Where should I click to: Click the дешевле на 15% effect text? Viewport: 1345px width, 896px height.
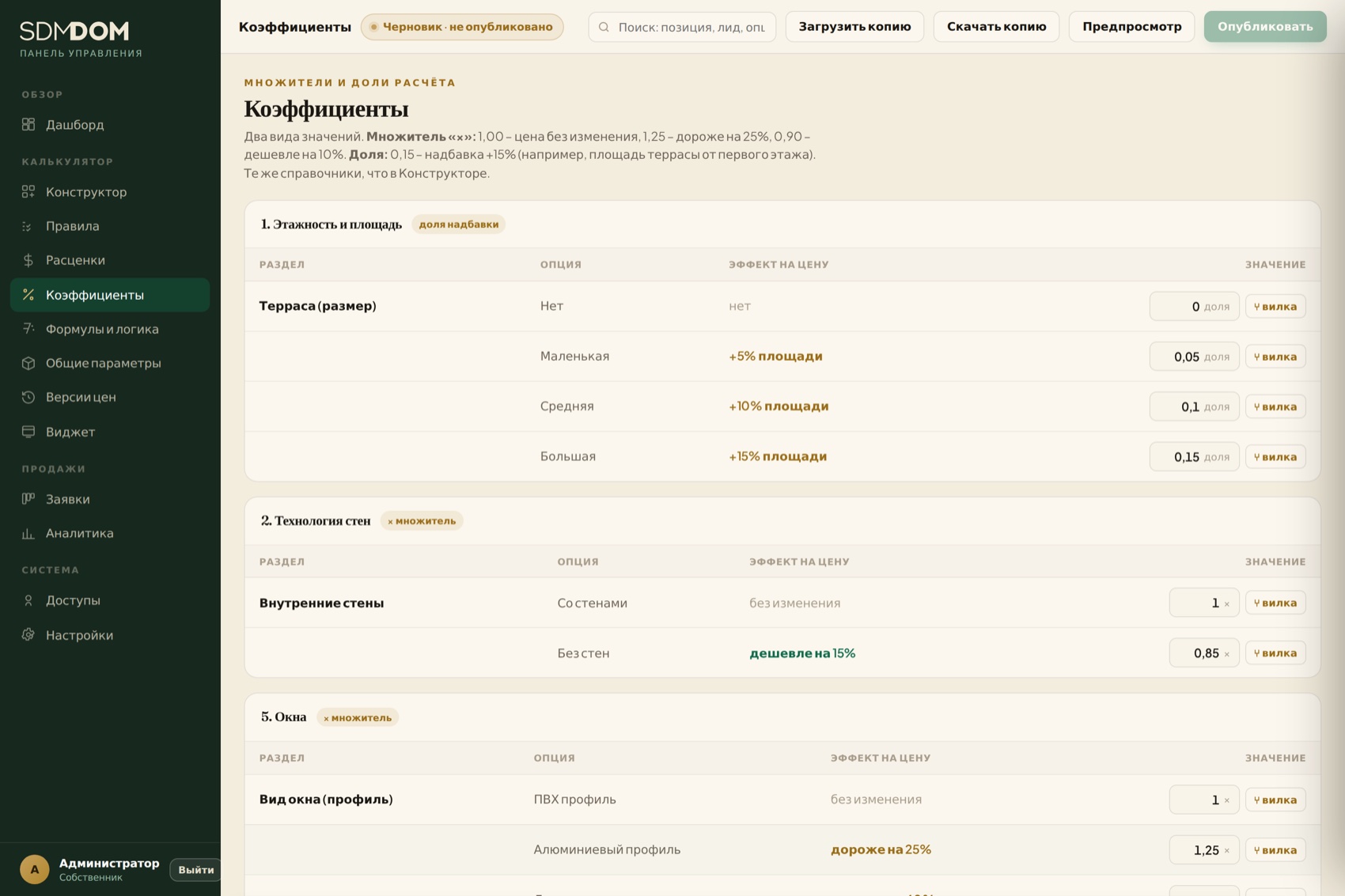pos(802,653)
